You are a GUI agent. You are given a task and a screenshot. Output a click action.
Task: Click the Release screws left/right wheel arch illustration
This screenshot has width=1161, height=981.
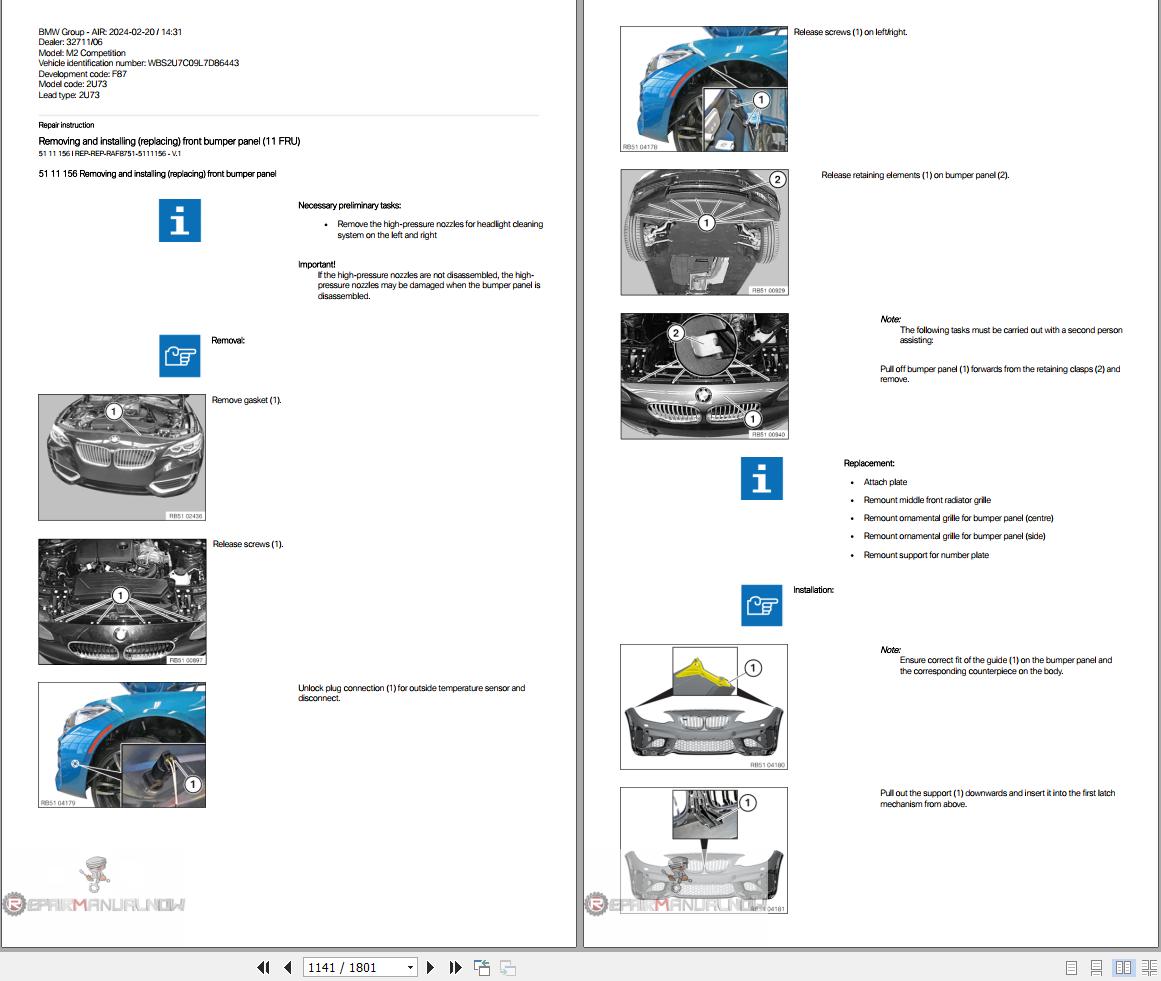[x=704, y=89]
